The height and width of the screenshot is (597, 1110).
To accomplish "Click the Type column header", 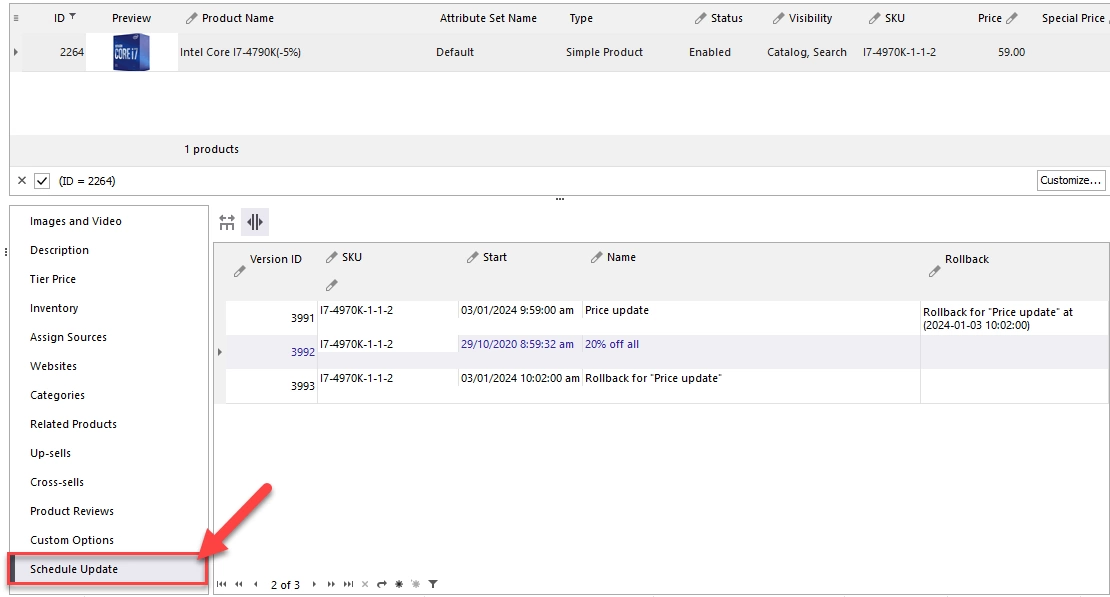I will 581,18.
